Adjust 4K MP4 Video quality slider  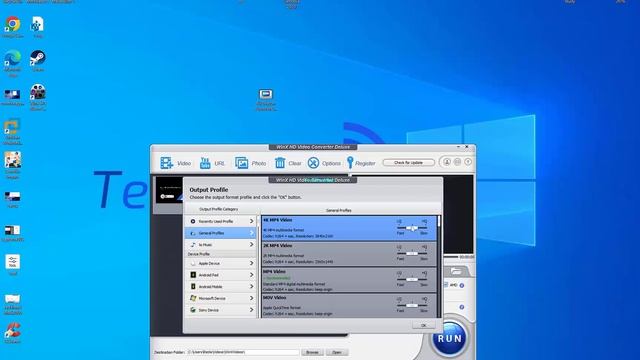(x=412, y=228)
